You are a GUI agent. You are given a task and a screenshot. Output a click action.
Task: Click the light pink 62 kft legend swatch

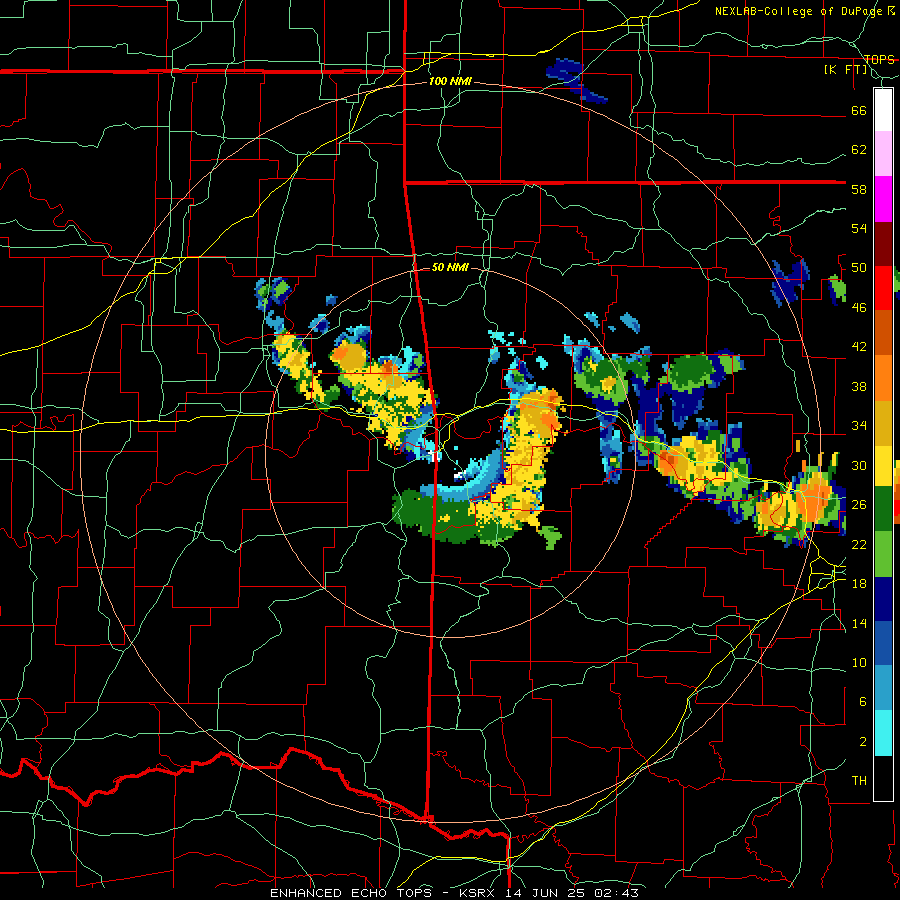(x=883, y=154)
